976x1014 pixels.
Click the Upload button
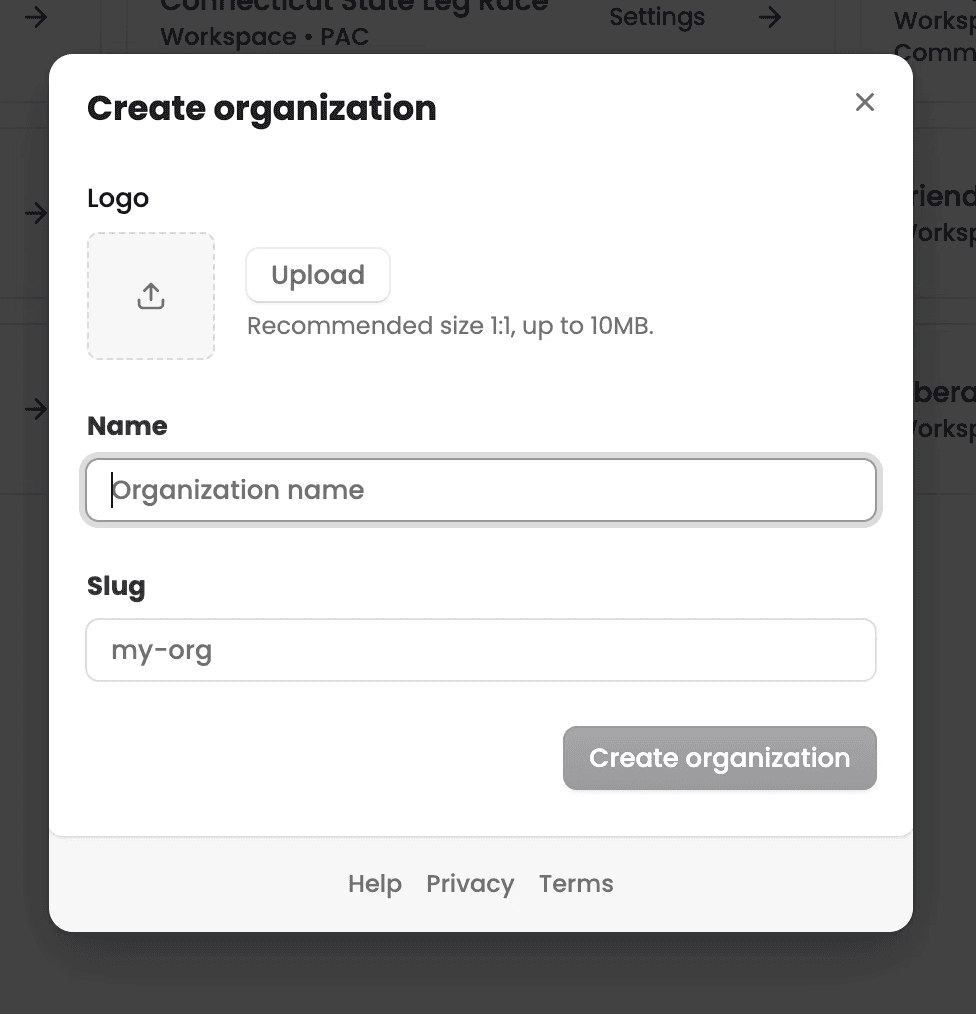[318, 275]
